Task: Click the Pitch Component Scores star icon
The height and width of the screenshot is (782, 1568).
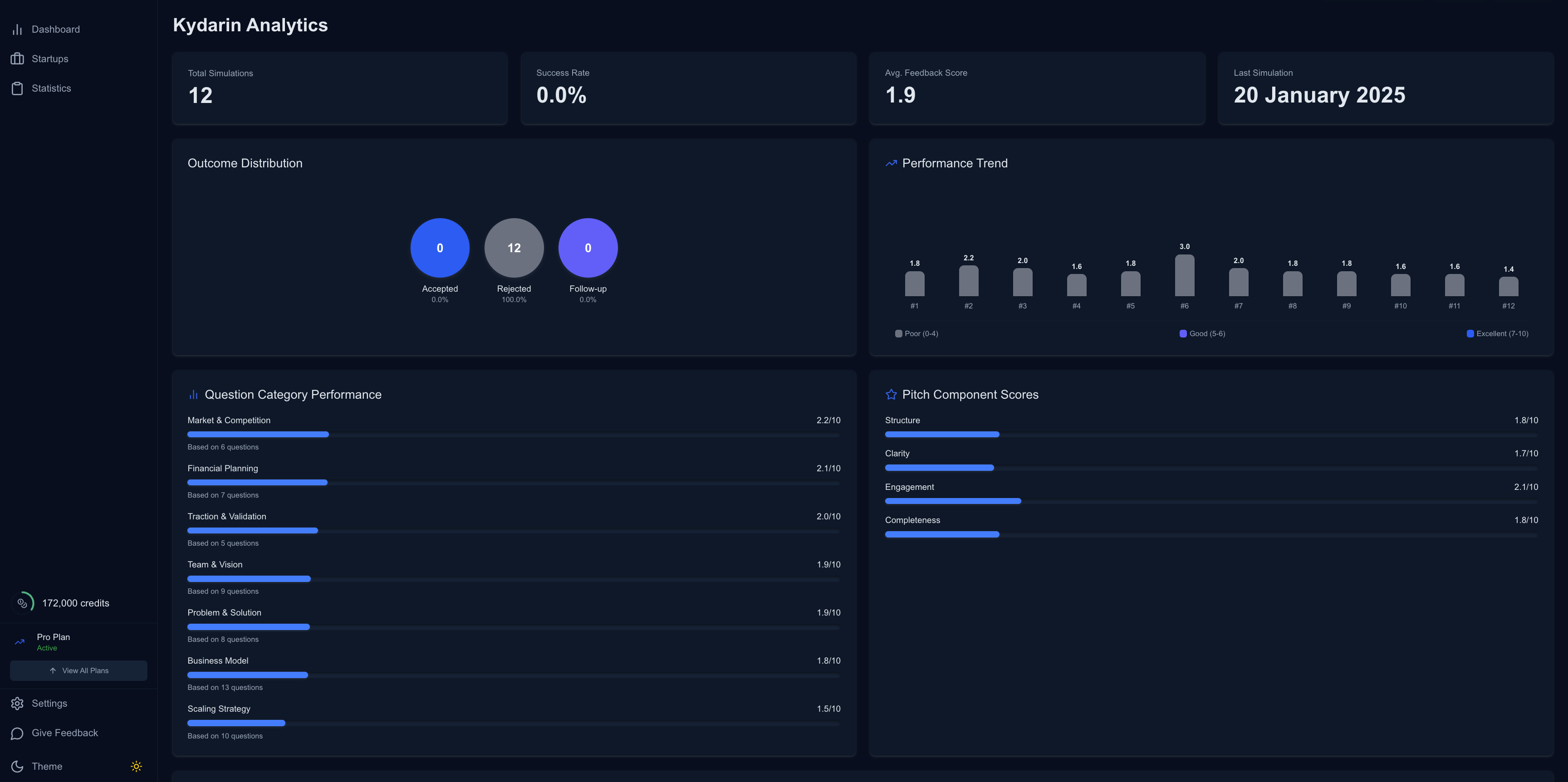Action: [x=891, y=394]
